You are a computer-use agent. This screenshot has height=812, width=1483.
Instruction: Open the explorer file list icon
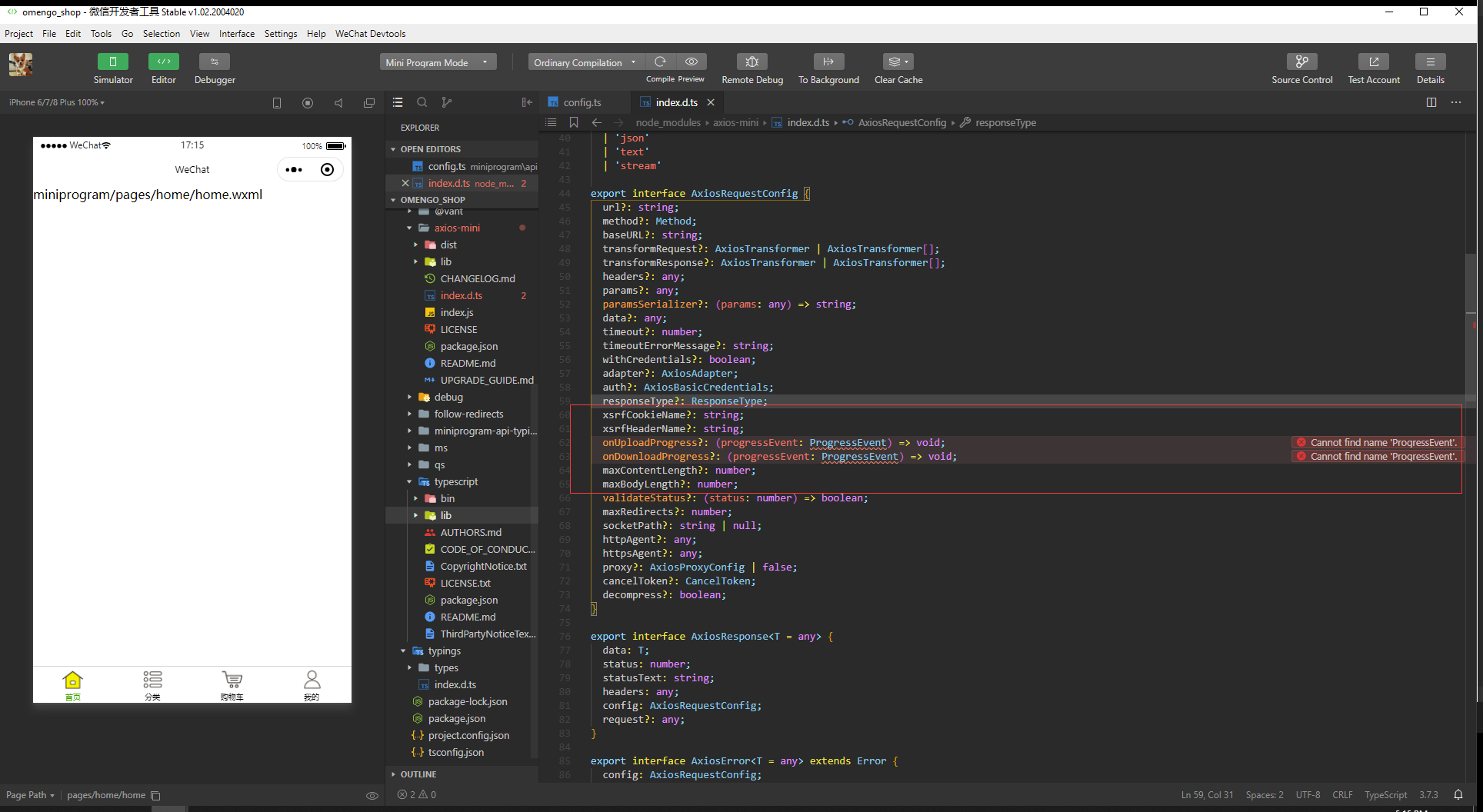398,102
